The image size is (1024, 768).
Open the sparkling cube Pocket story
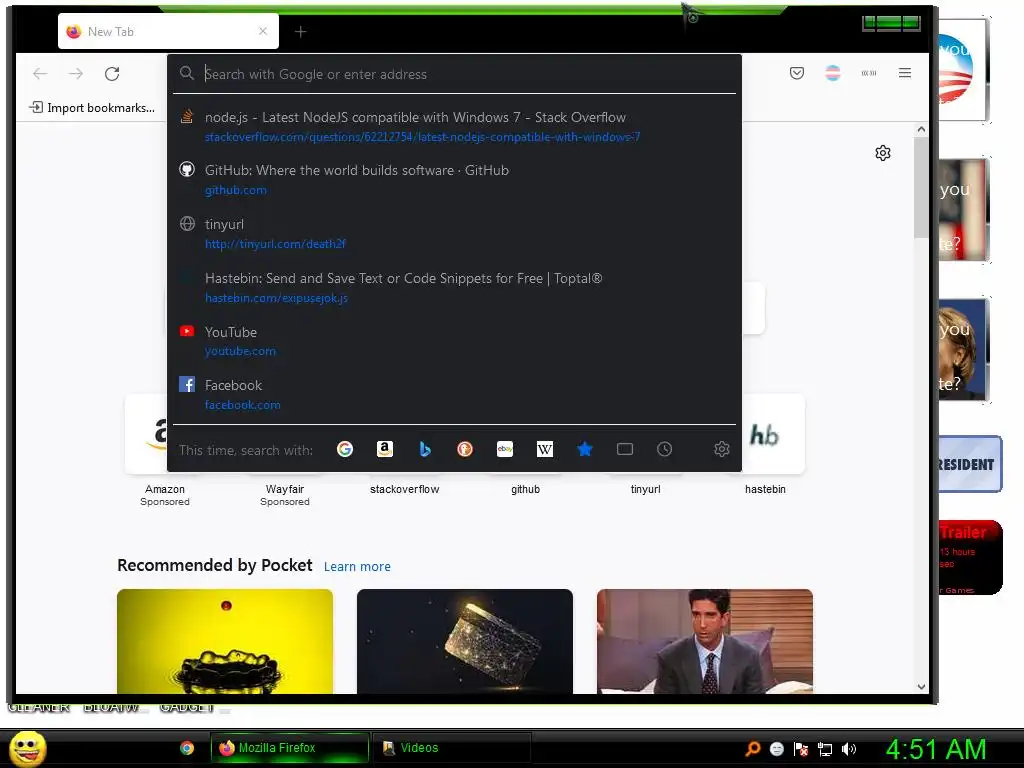click(x=465, y=641)
